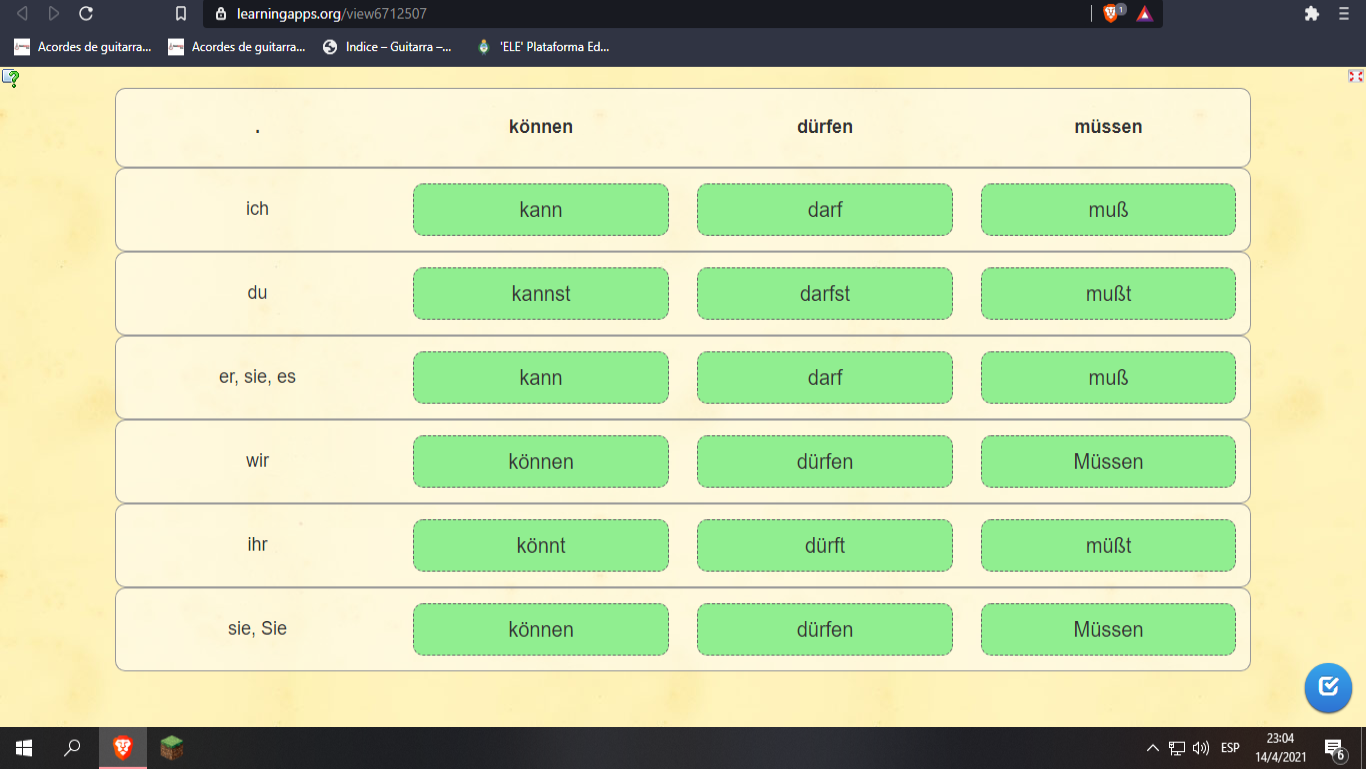Select the 'kannst' answer tile
The width and height of the screenshot is (1366, 769).
[x=540, y=294]
